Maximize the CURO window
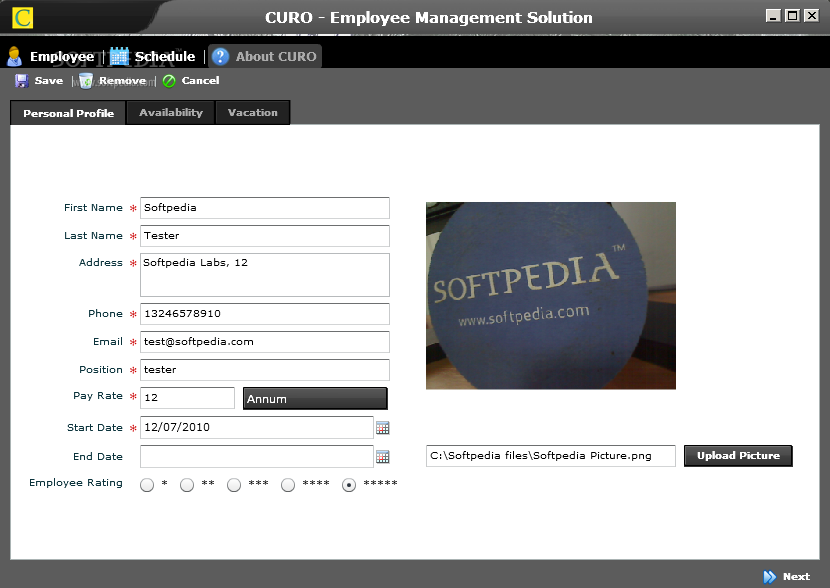Viewport: 830px width, 588px height. pyautogui.click(x=792, y=16)
